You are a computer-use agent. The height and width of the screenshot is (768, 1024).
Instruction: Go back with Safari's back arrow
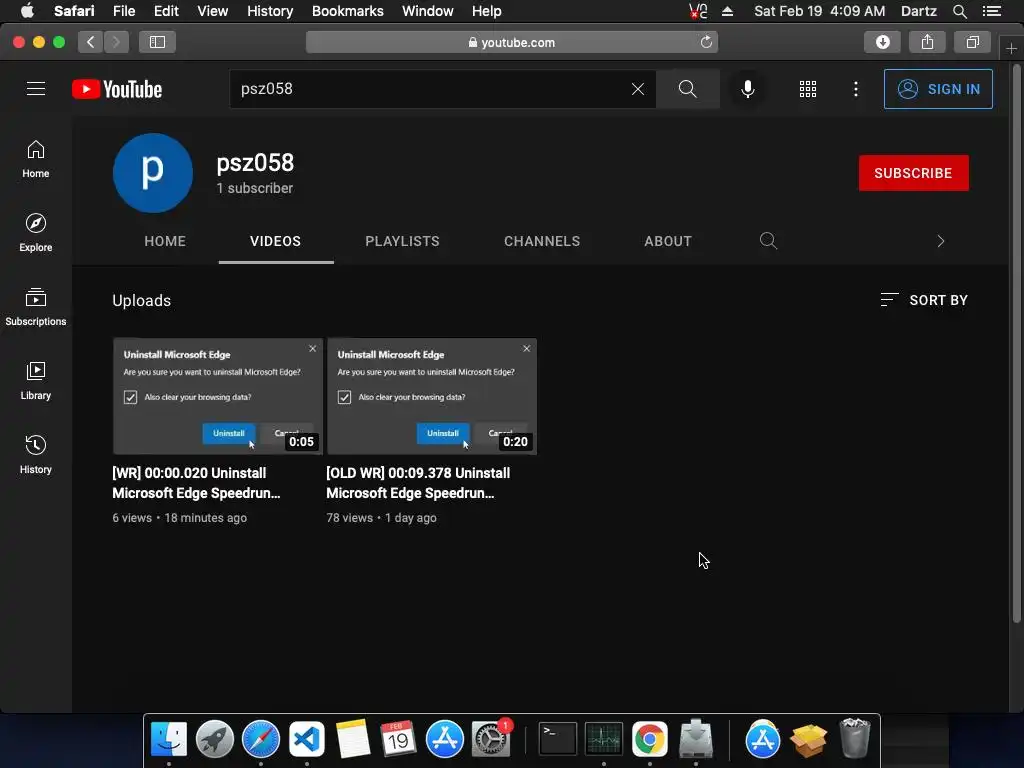(91, 42)
